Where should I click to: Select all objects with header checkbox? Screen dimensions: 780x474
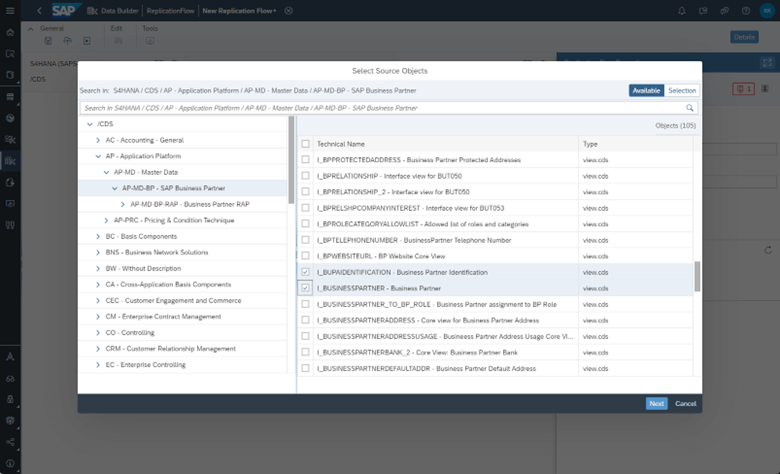(x=305, y=144)
